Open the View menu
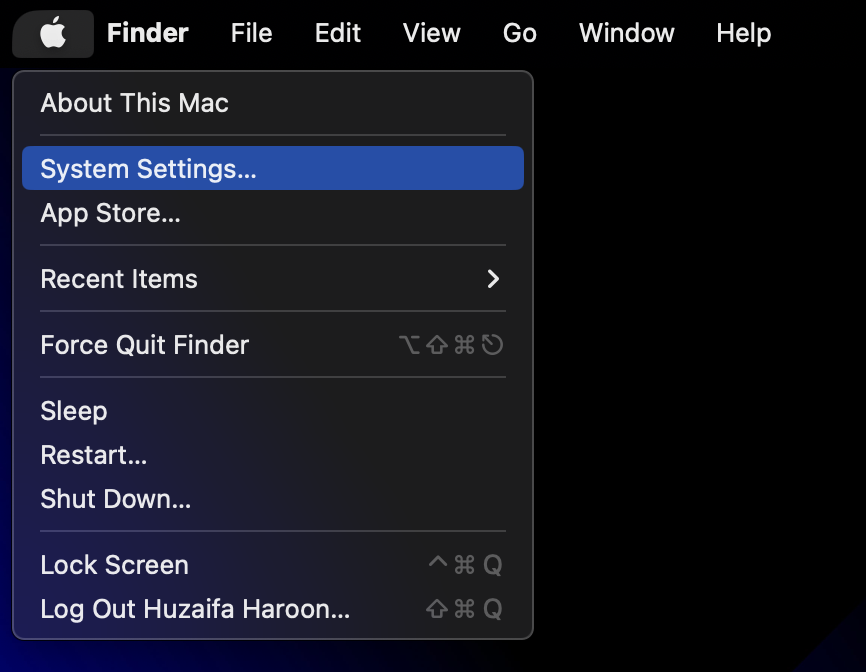This screenshot has width=866, height=672. [432, 33]
